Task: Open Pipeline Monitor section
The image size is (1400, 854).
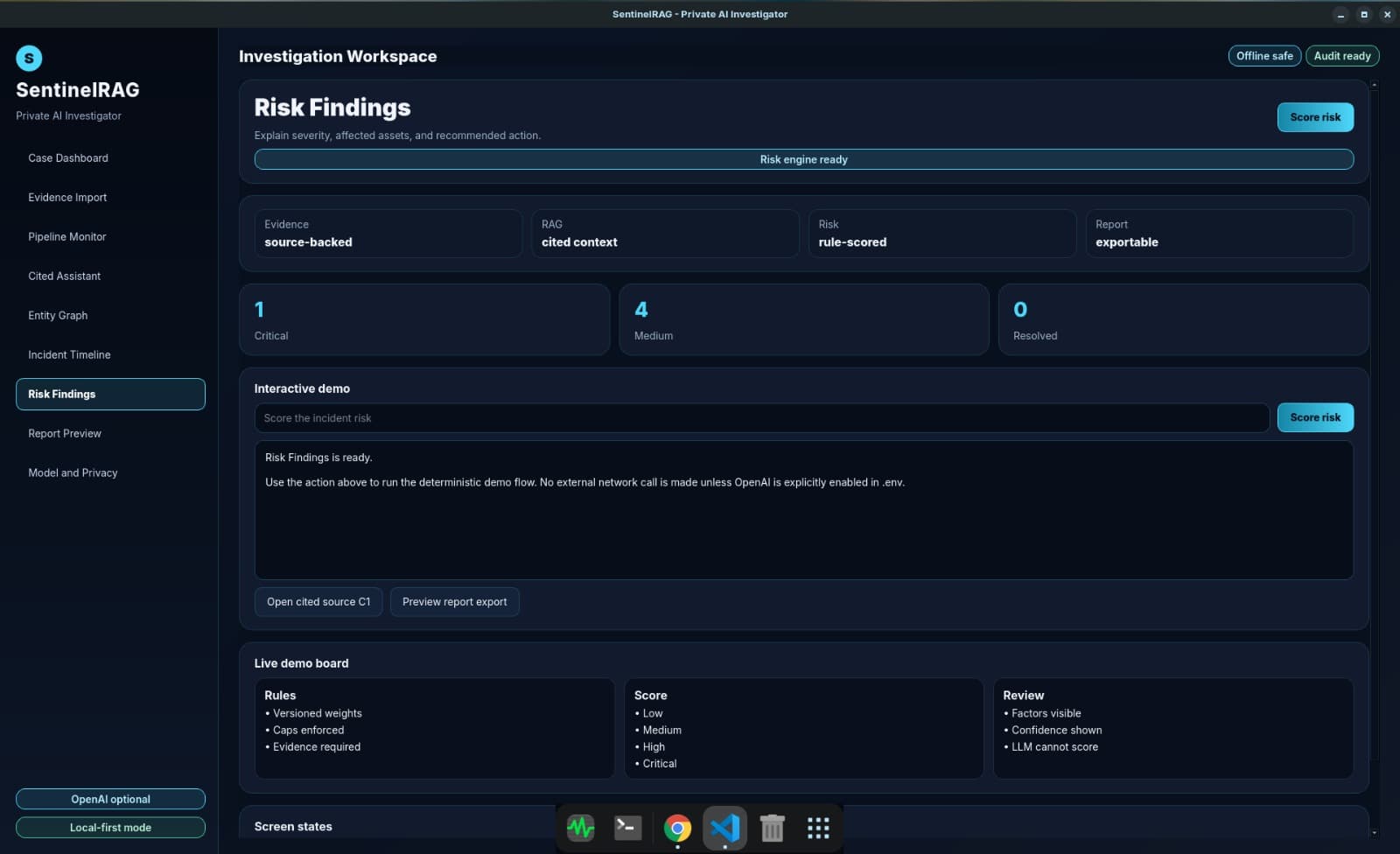Action: (x=110, y=237)
